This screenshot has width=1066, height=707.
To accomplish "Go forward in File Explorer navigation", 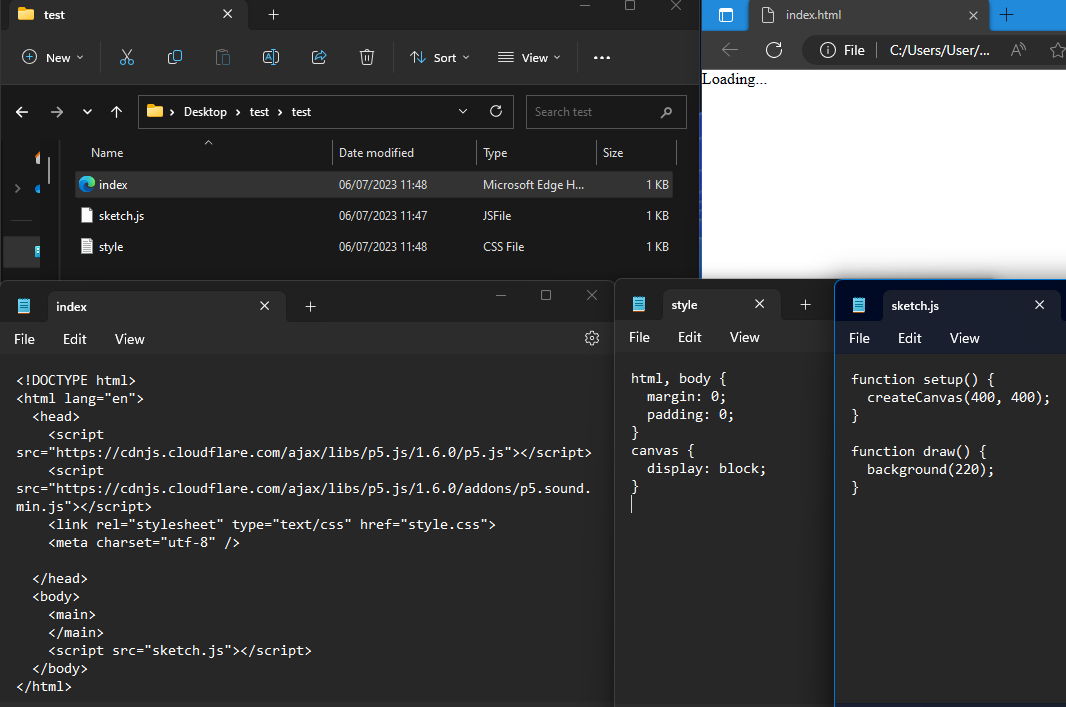I will point(56,112).
